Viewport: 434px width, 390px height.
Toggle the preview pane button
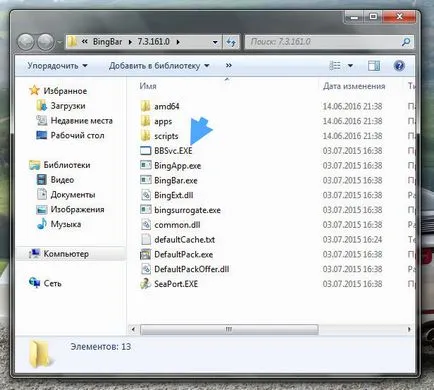(374, 66)
